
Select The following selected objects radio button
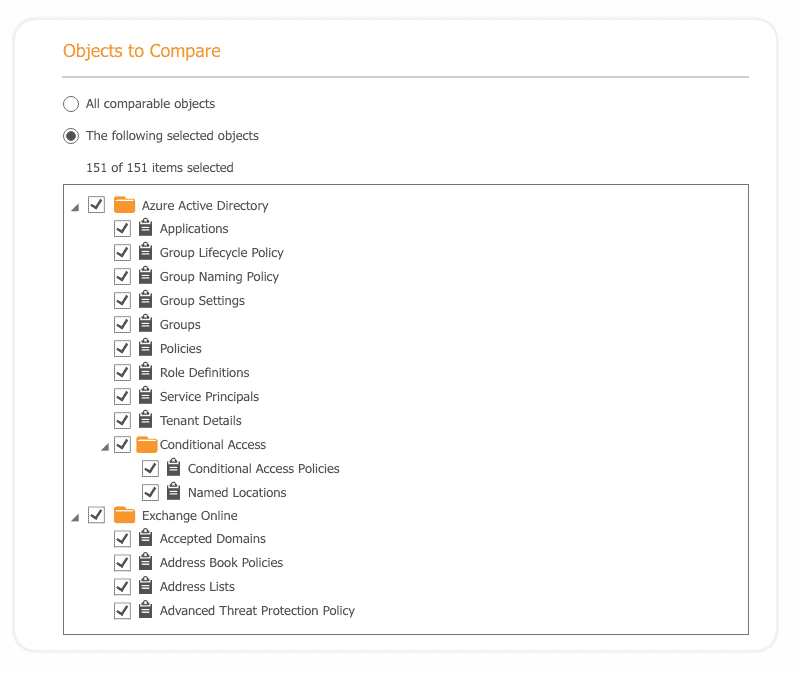click(71, 136)
